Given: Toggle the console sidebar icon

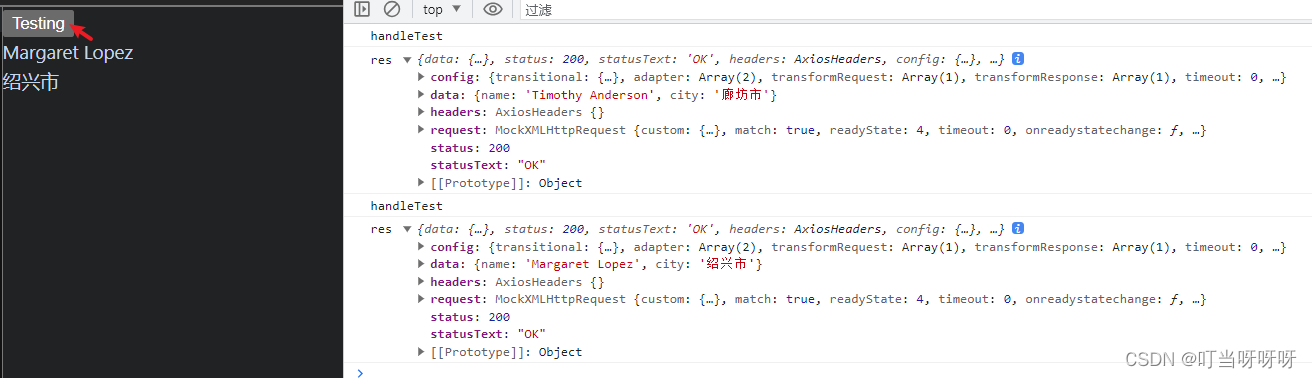Looking at the screenshot, I should click(362, 9).
